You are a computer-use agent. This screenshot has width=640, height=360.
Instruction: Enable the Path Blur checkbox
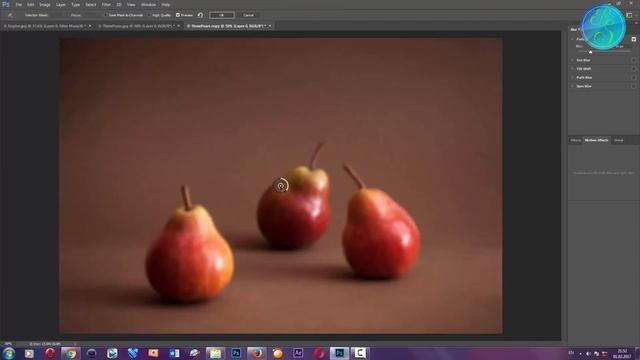(633, 78)
